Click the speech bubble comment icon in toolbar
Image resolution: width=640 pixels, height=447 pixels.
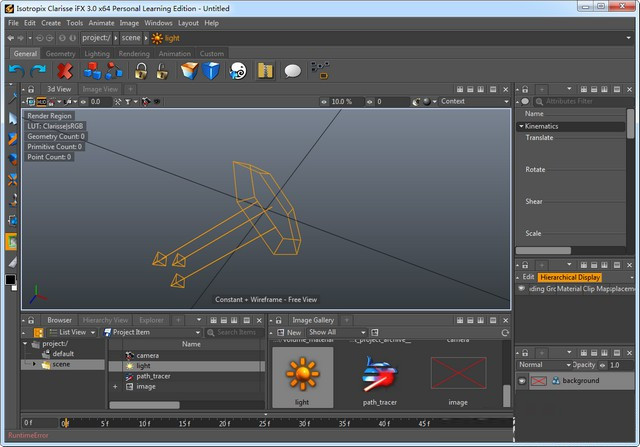pyautogui.click(x=293, y=71)
